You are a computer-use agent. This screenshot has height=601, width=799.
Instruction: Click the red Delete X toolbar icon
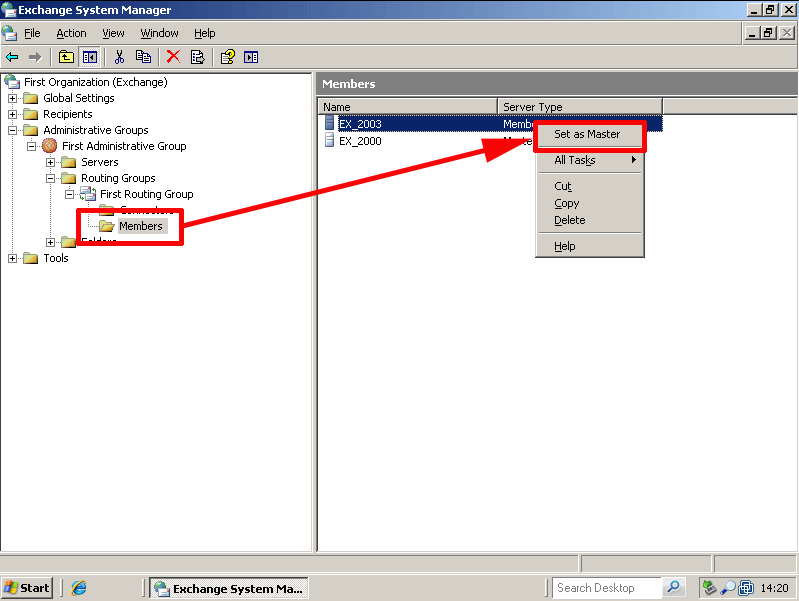(173, 57)
